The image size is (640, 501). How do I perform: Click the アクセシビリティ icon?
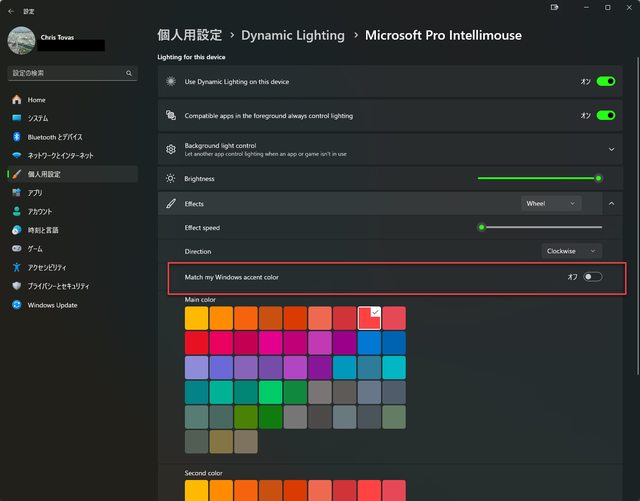click(x=16, y=267)
